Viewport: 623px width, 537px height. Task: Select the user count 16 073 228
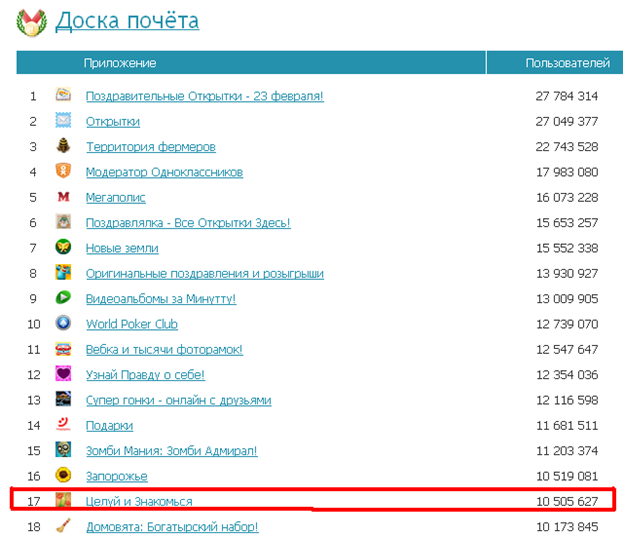(567, 198)
